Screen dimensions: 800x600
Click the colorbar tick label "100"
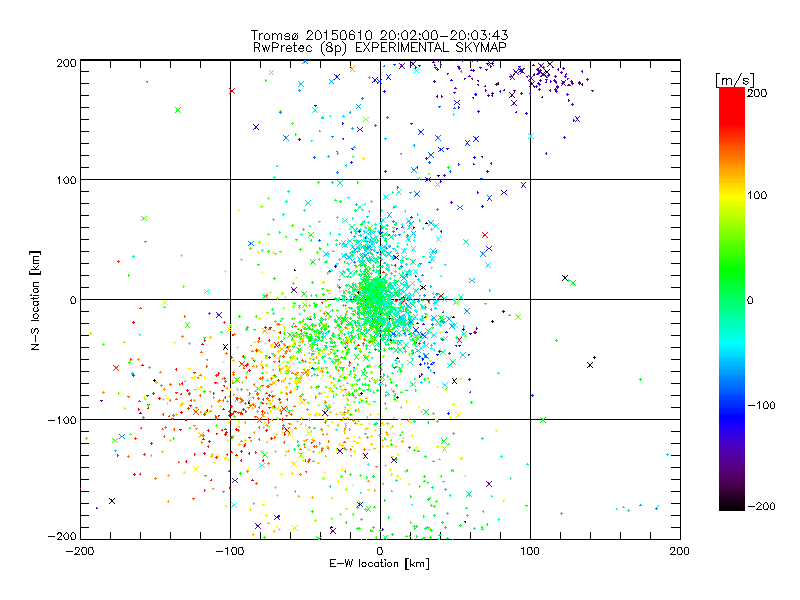click(757, 195)
